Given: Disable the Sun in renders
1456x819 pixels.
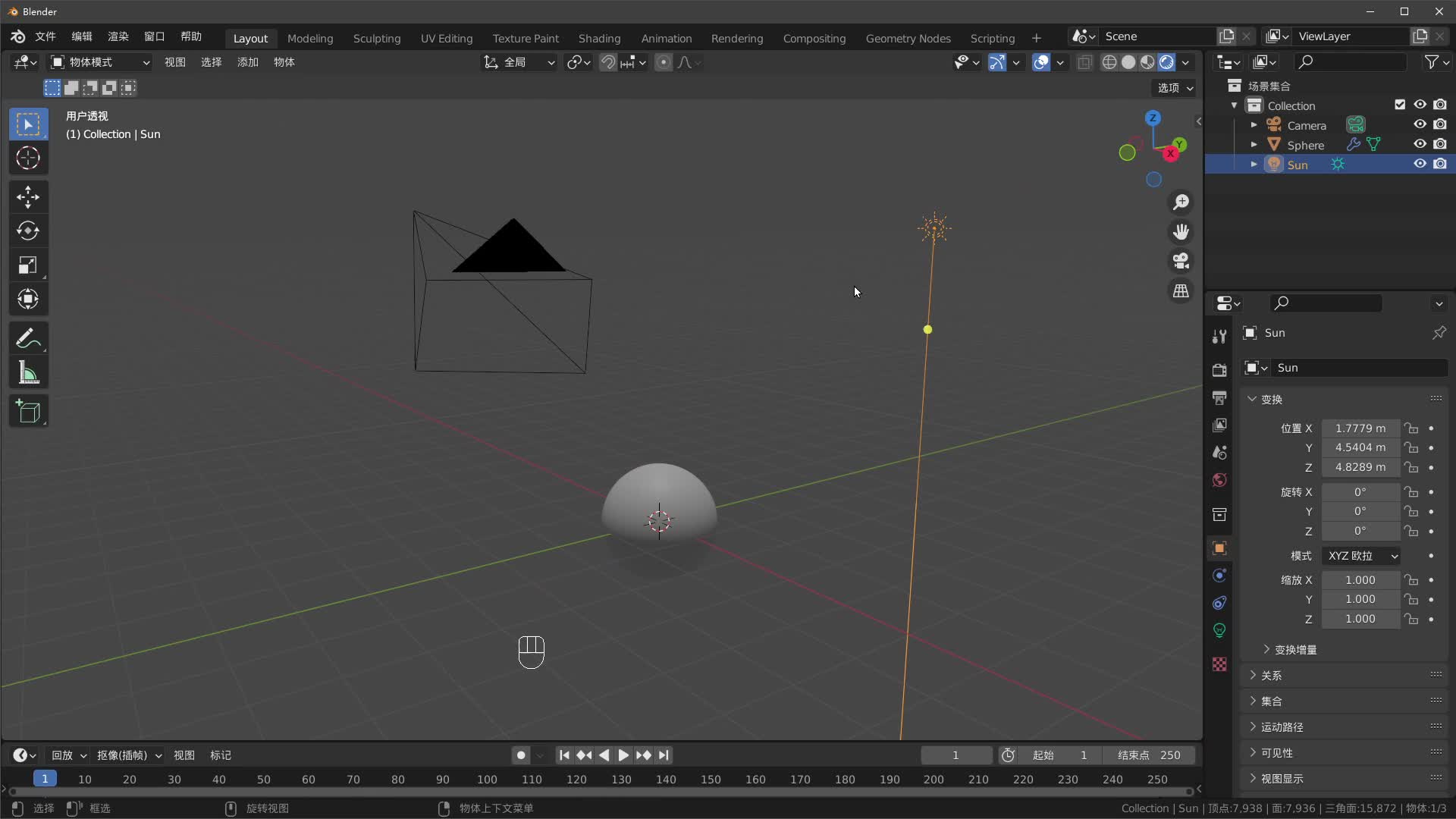Looking at the screenshot, I should (x=1439, y=164).
